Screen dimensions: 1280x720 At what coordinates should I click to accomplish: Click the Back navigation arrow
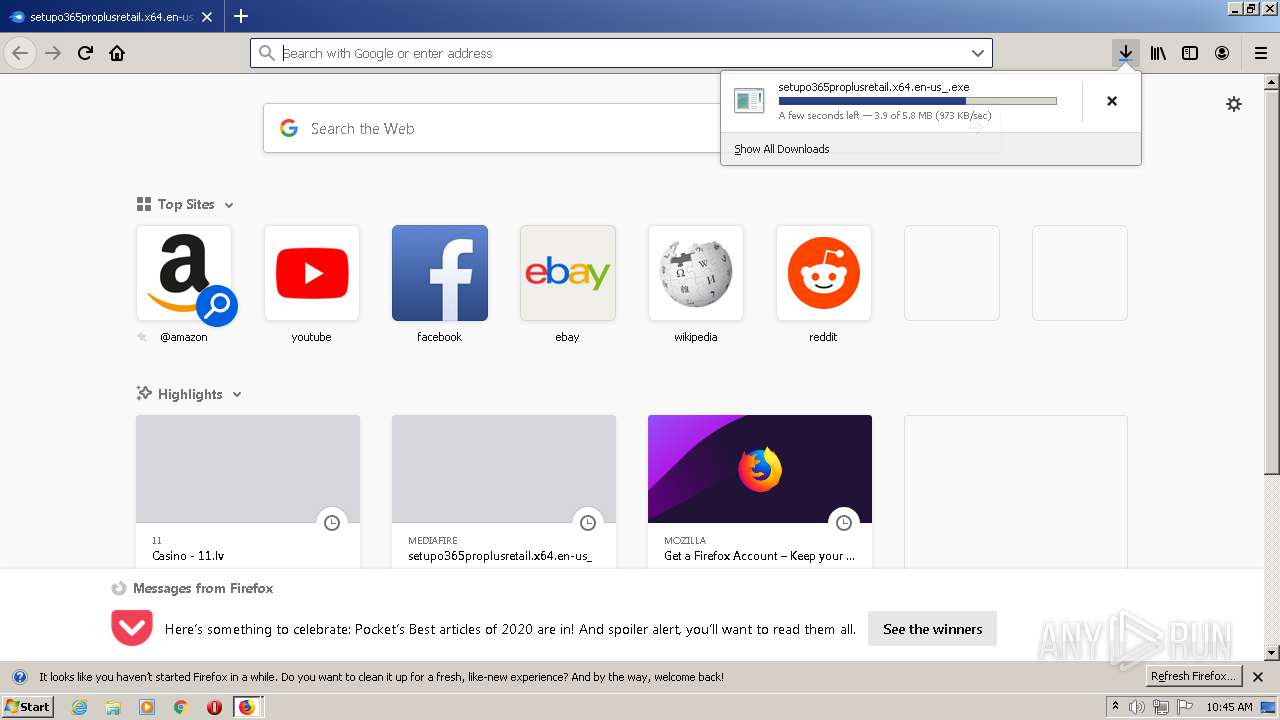pos(20,53)
